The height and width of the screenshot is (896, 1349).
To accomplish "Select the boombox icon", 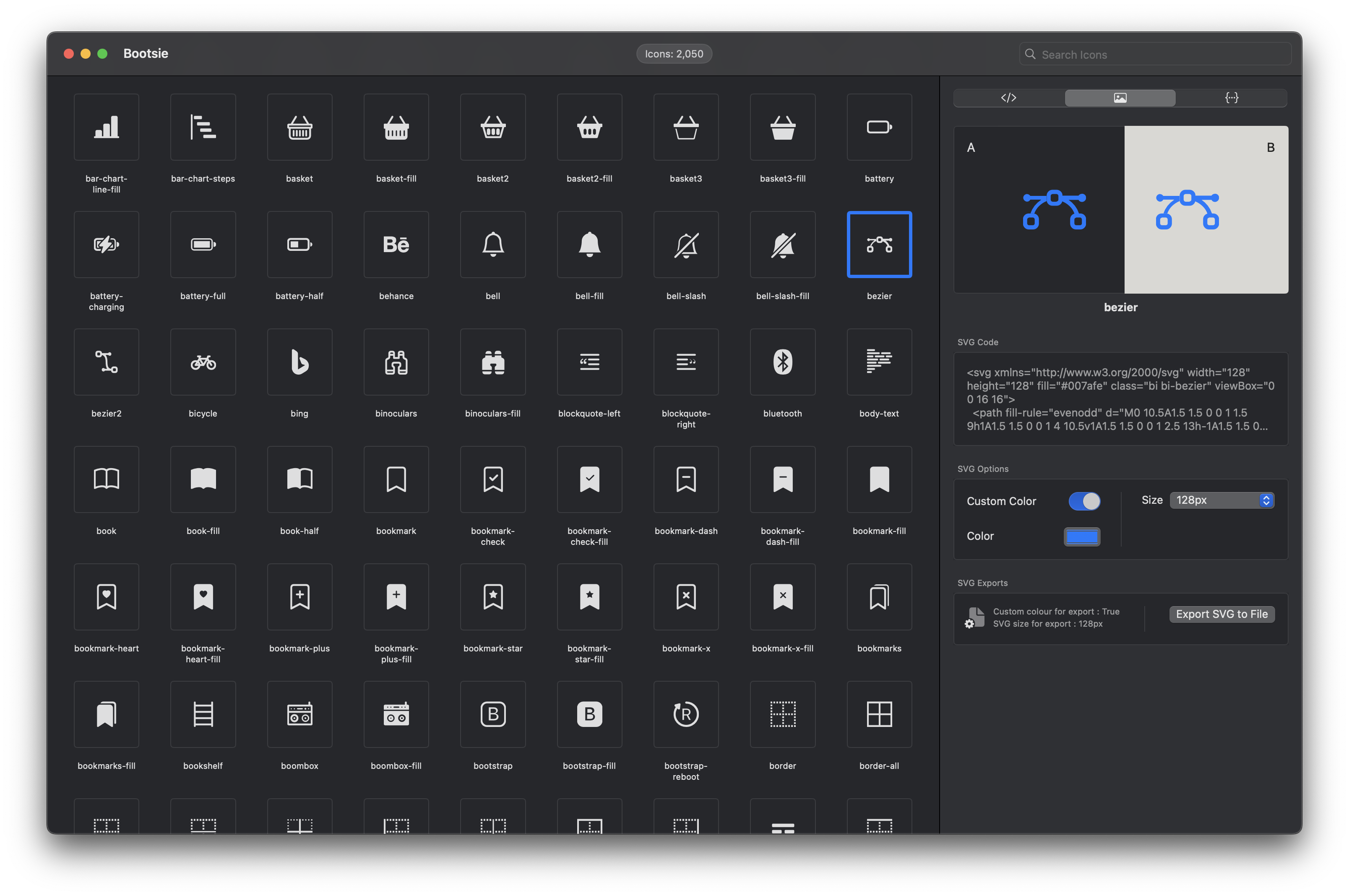I will pyautogui.click(x=299, y=714).
